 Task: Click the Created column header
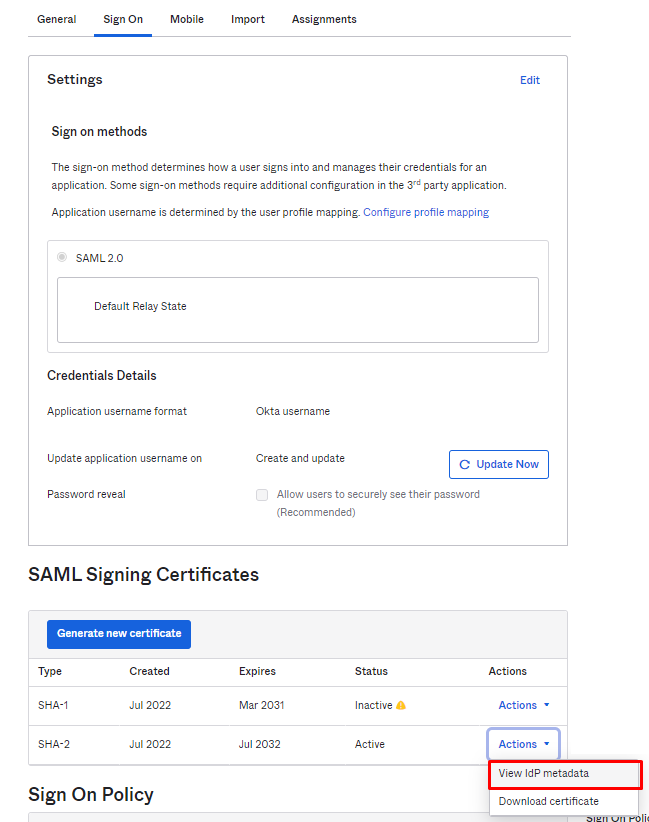[149, 671]
